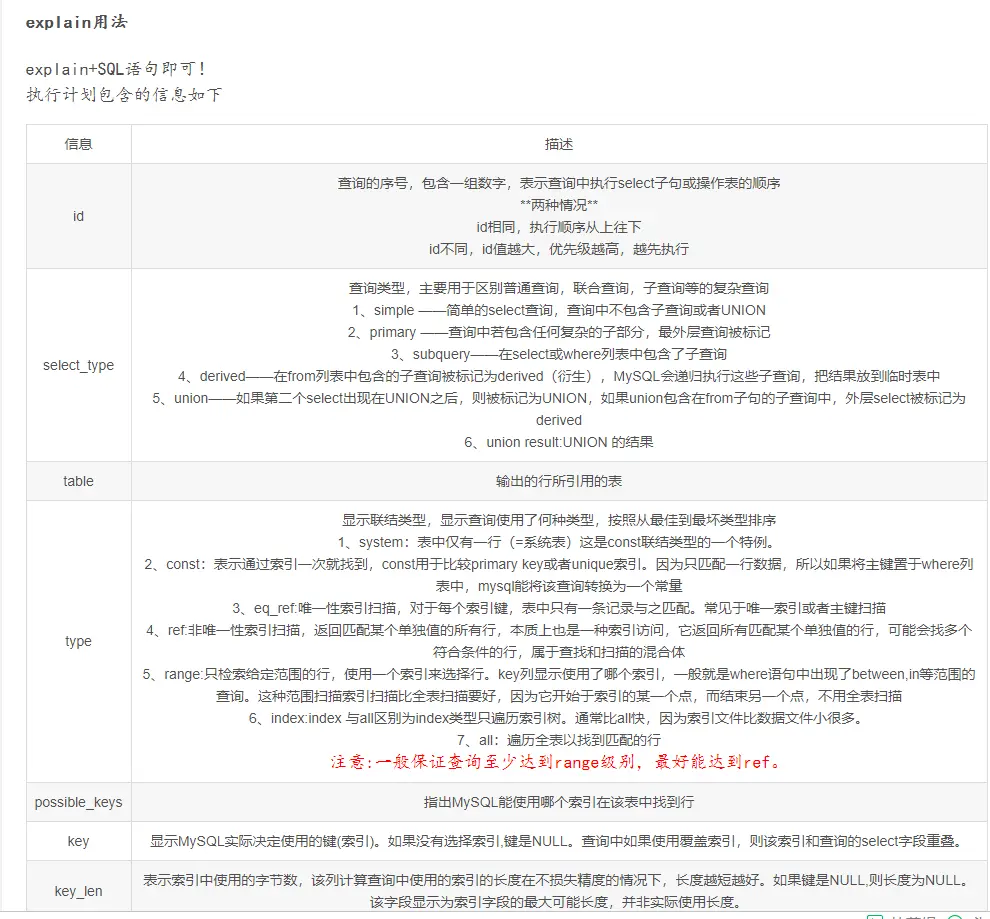Click the '1、system' description line
The height and width of the screenshot is (919, 990).
tap(559, 542)
